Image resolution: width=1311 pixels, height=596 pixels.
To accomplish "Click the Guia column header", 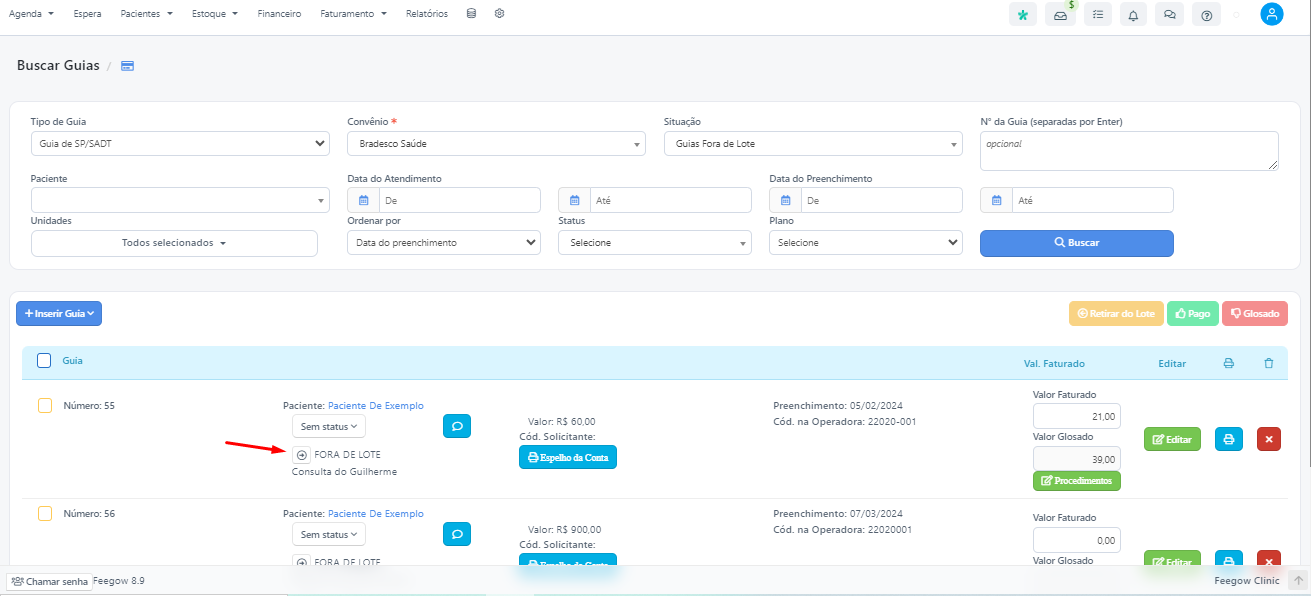I will coord(73,360).
